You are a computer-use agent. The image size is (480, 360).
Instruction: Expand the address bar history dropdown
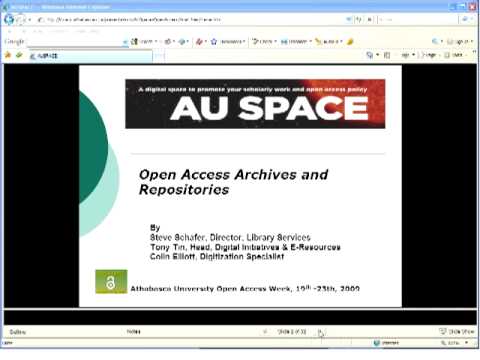[348, 20]
